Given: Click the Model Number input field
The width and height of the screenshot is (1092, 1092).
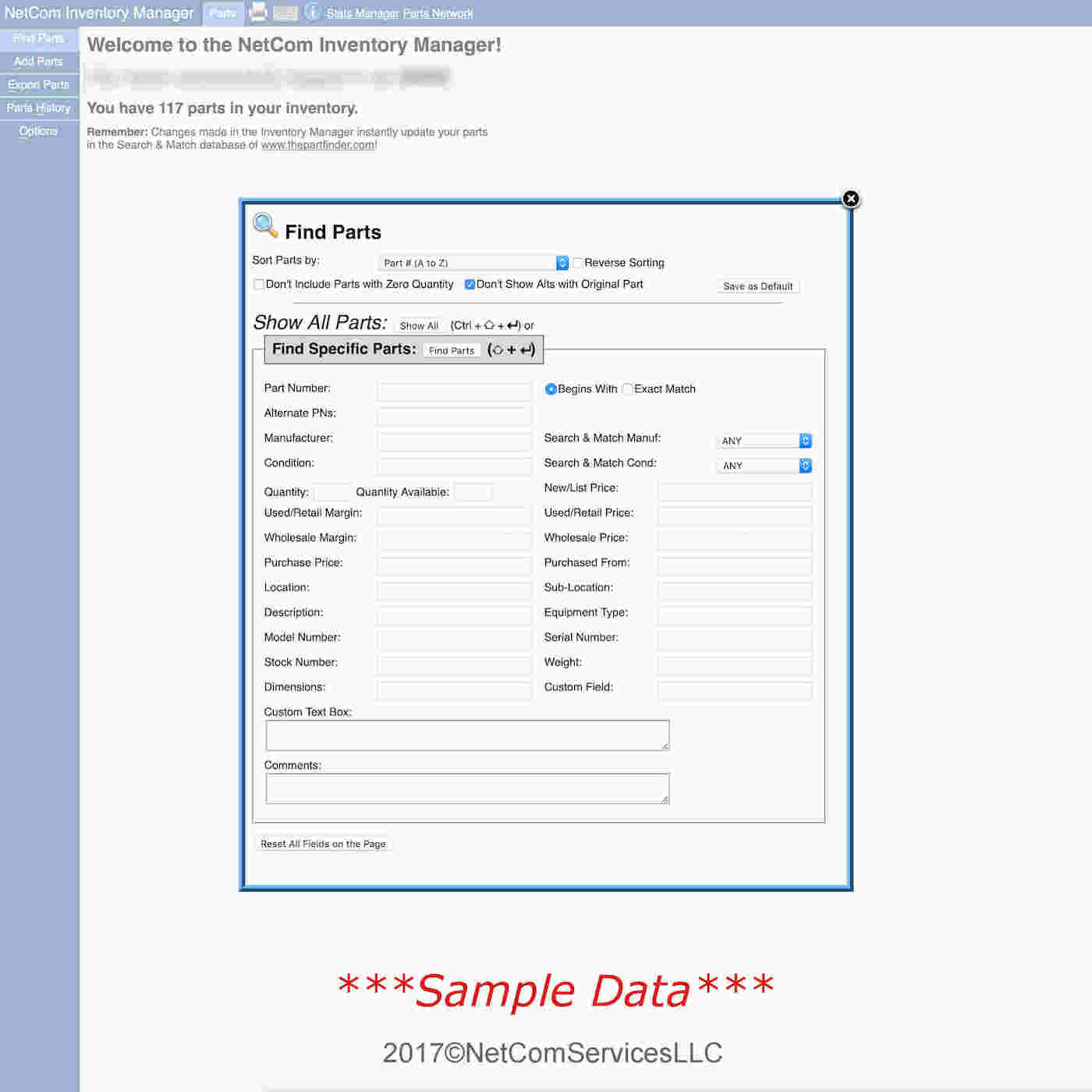Looking at the screenshot, I should (x=454, y=640).
